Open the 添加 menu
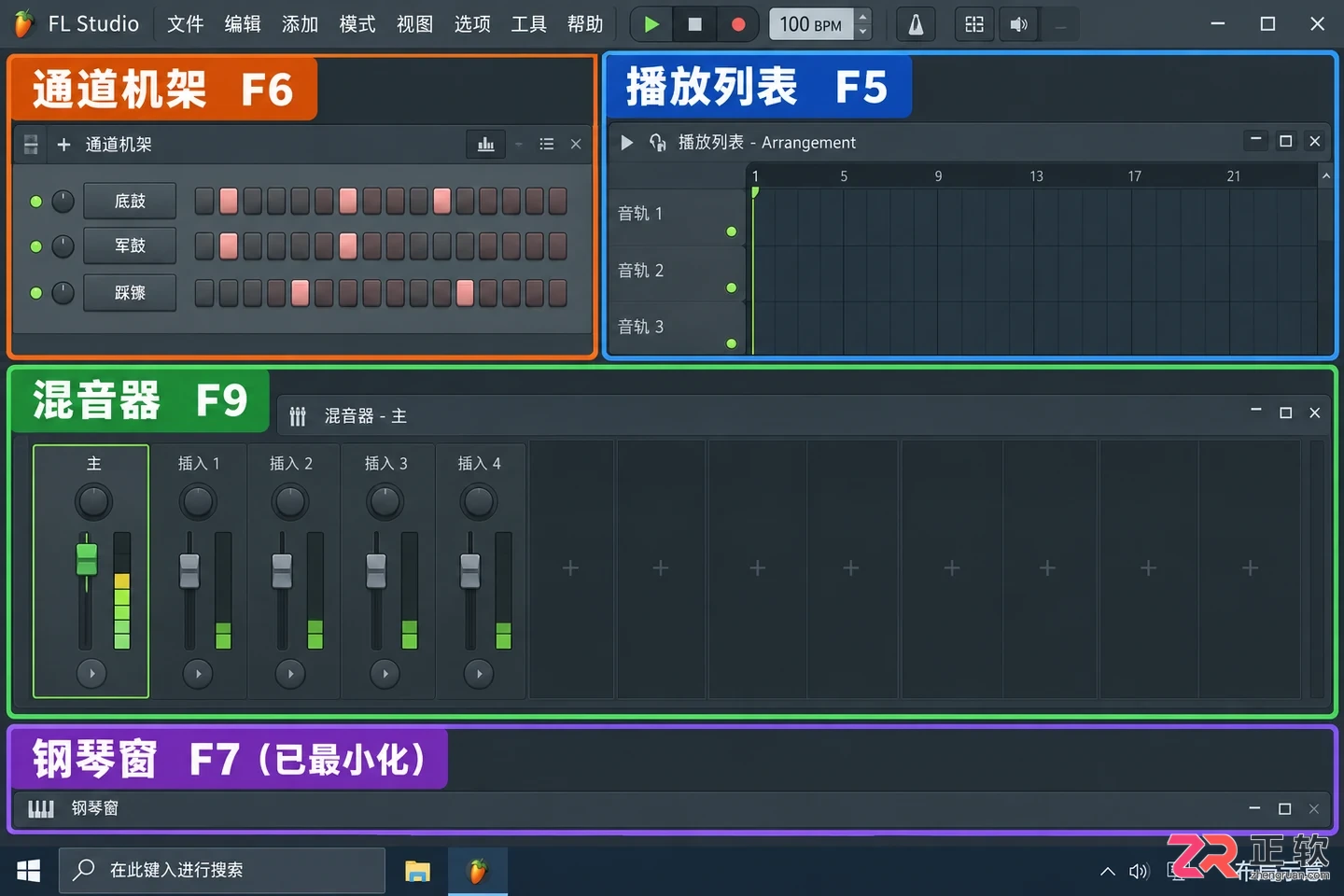Screen dimensions: 1344x896 click(300, 24)
